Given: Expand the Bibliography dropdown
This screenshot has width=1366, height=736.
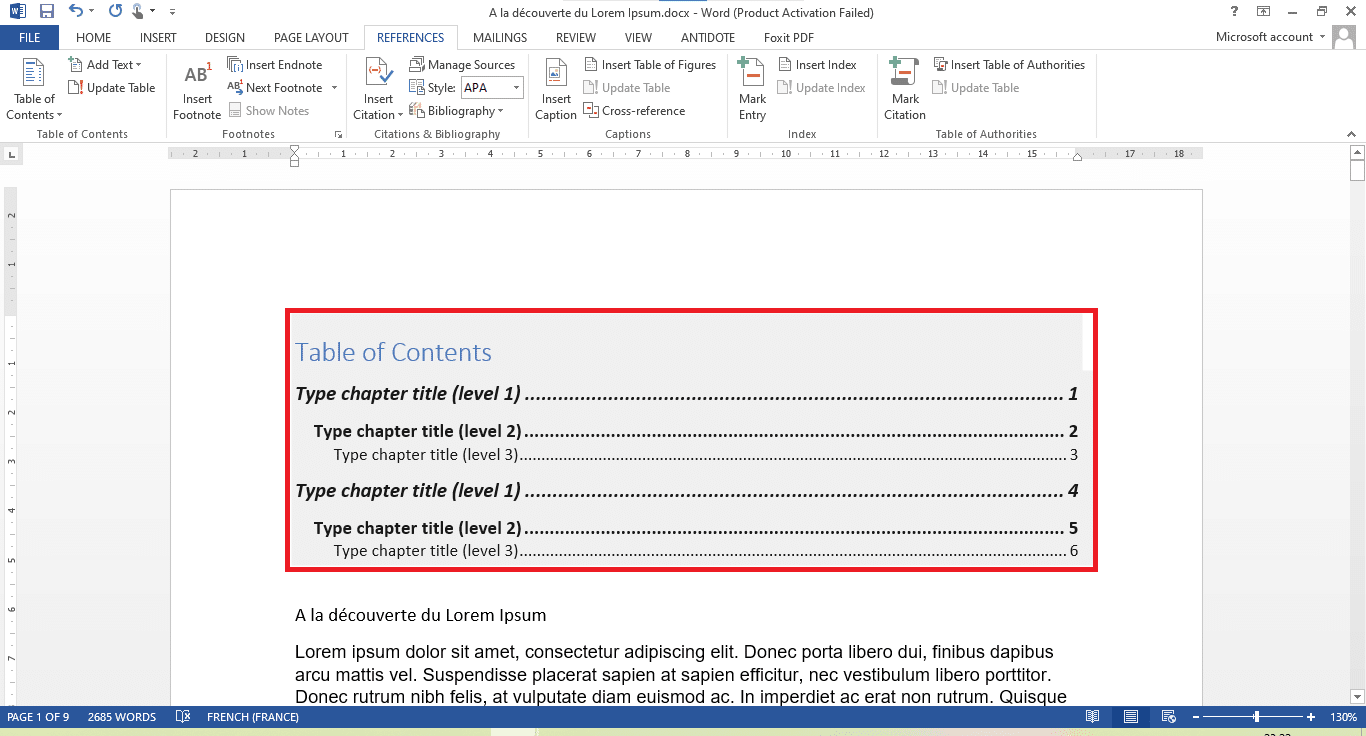Looking at the screenshot, I should (456, 111).
